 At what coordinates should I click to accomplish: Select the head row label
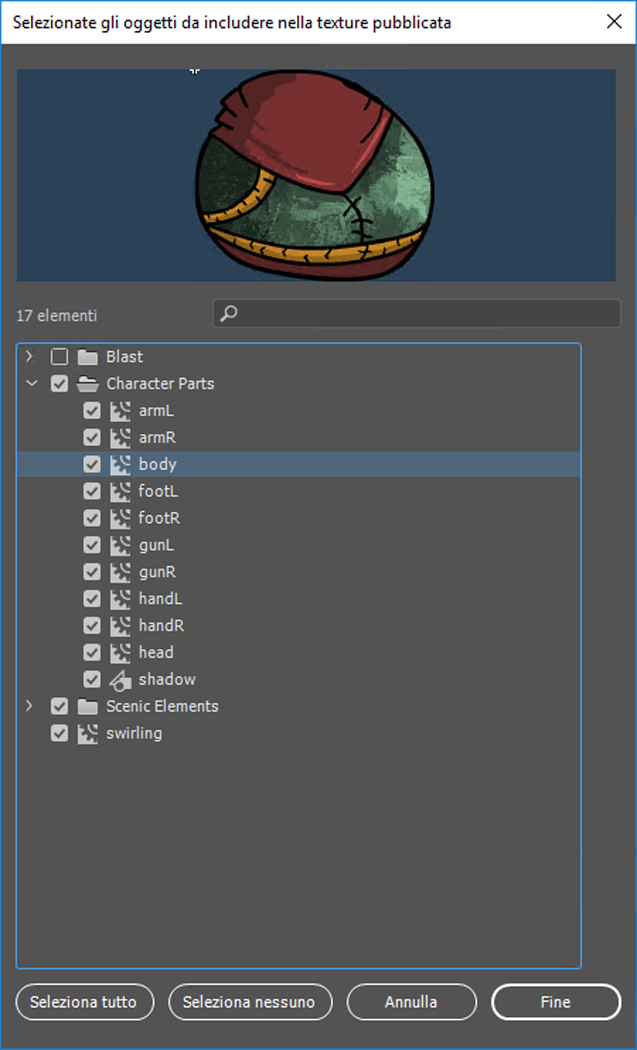(x=155, y=652)
